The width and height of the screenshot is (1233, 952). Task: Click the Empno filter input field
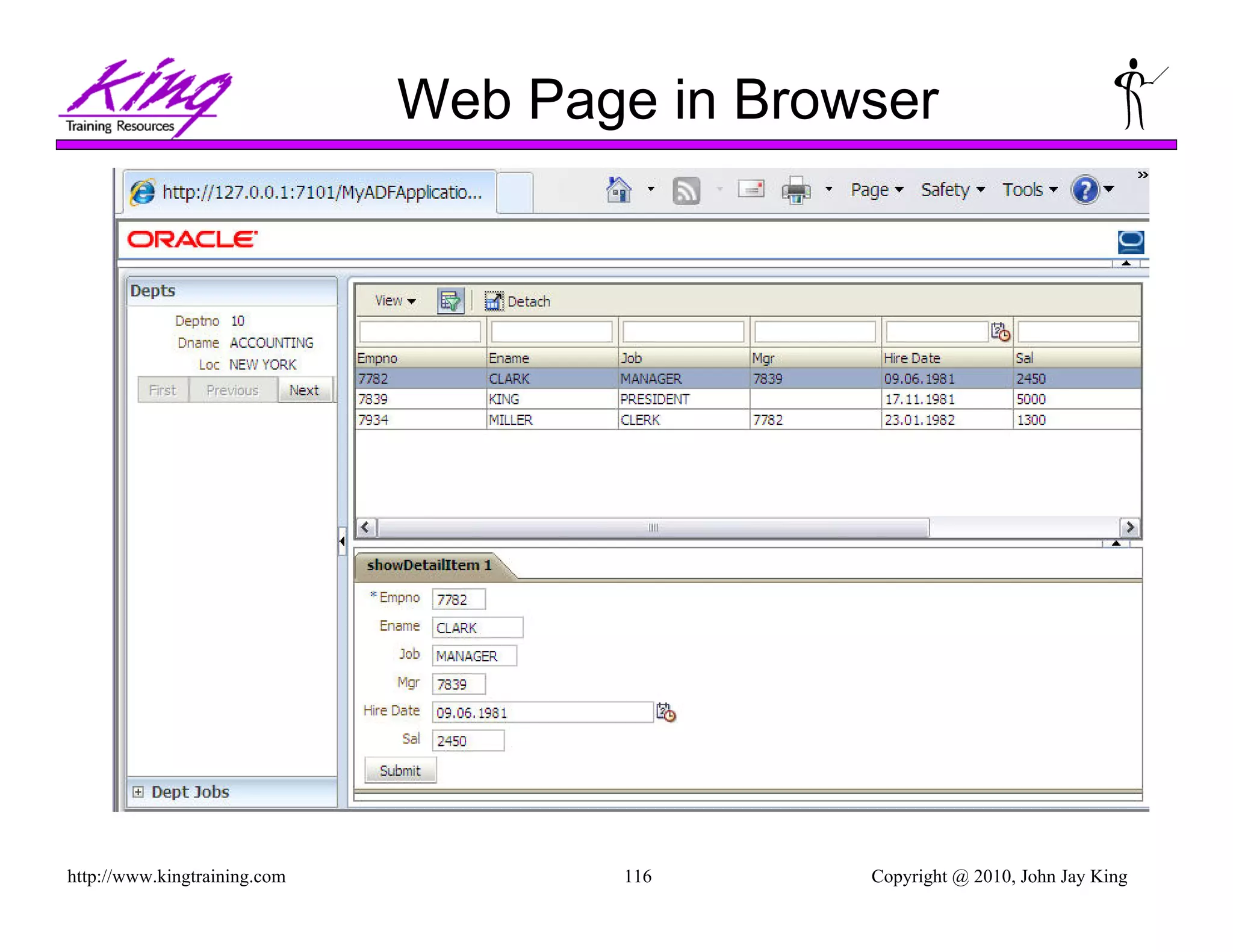point(420,332)
